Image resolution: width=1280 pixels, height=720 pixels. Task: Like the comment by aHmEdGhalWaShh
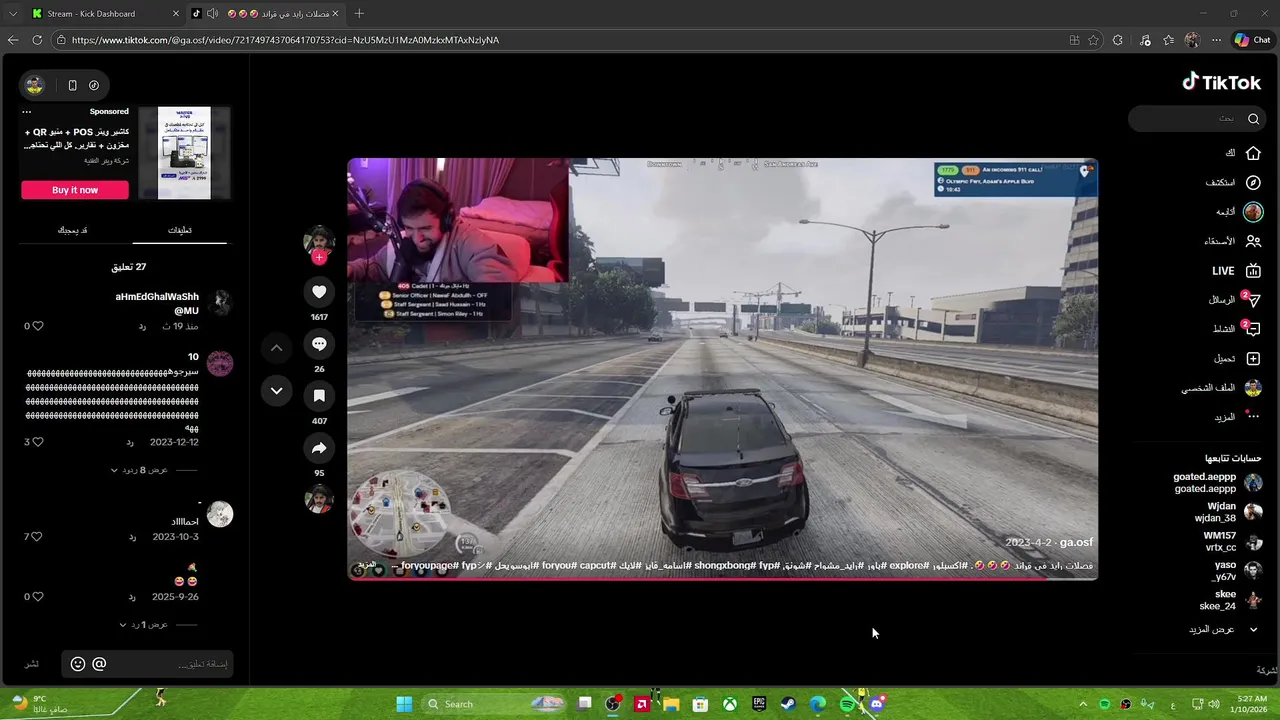pyautogui.click(x=38, y=326)
